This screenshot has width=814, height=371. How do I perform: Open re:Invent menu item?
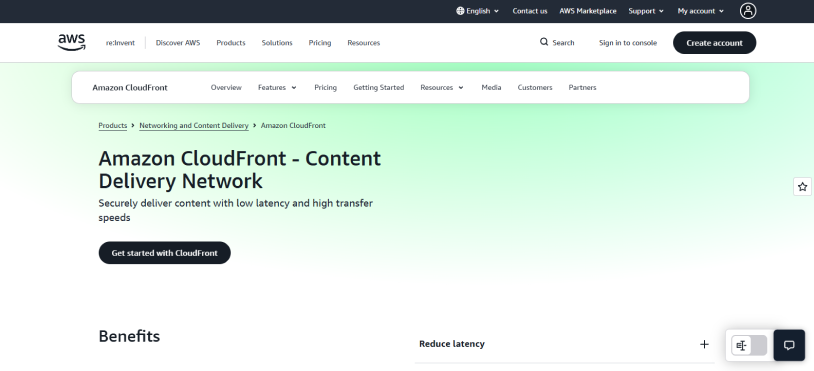pos(120,43)
